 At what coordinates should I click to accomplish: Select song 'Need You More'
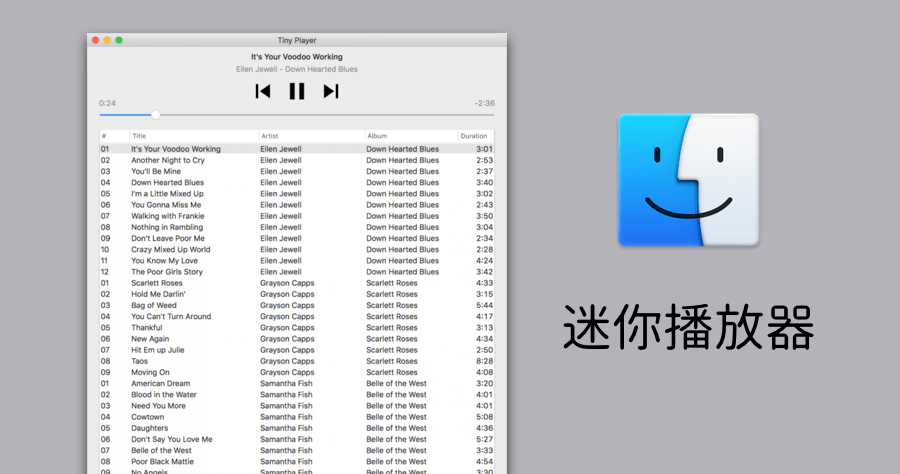point(158,406)
